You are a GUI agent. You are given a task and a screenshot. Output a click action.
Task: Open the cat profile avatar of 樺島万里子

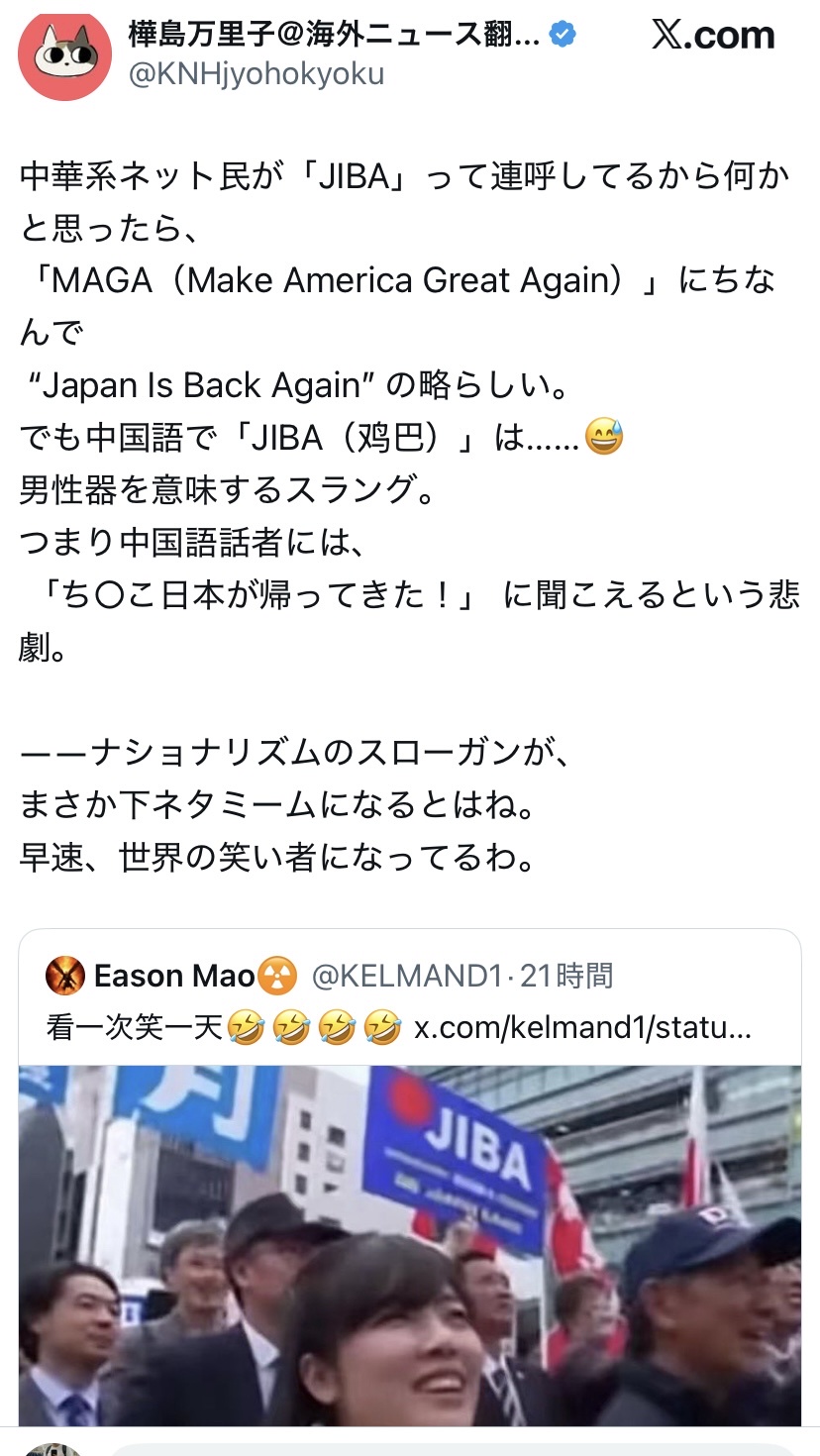click(x=61, y=57)
